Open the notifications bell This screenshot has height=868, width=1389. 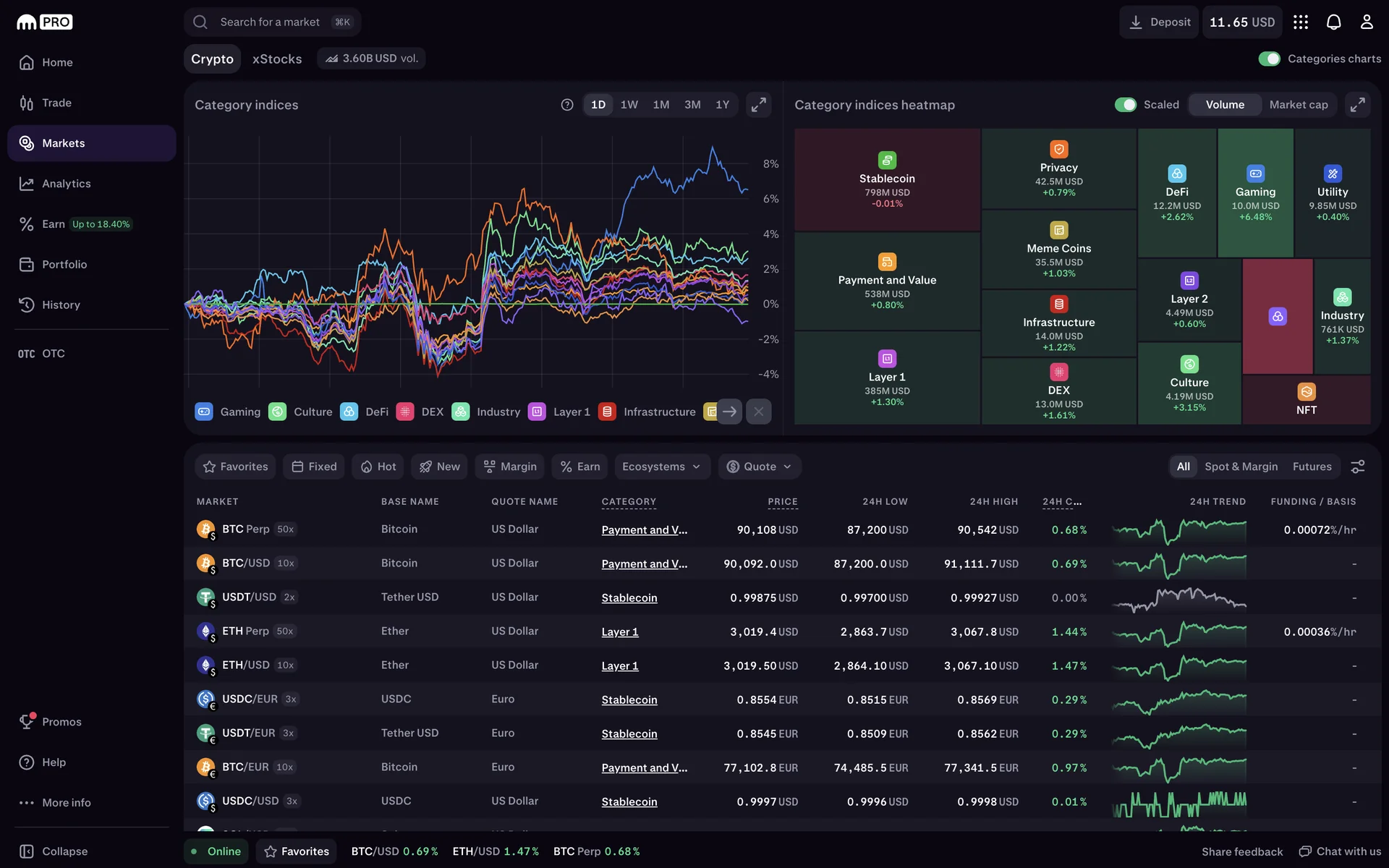click(x=1333, y=22)
